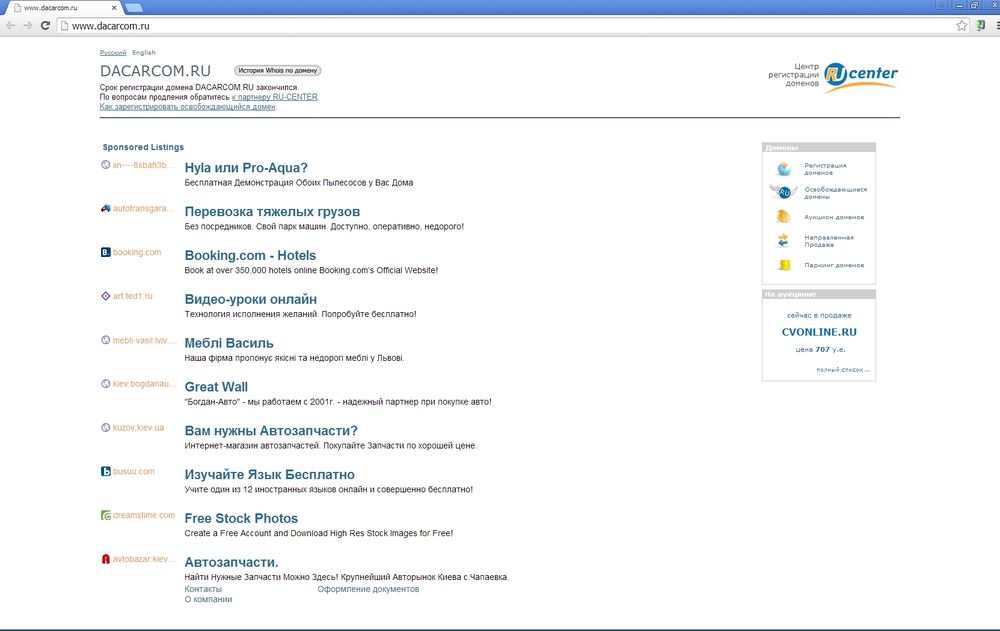1000x631 pixels.
Task: Click the dreamstime.com domain text
Action: 143,515
